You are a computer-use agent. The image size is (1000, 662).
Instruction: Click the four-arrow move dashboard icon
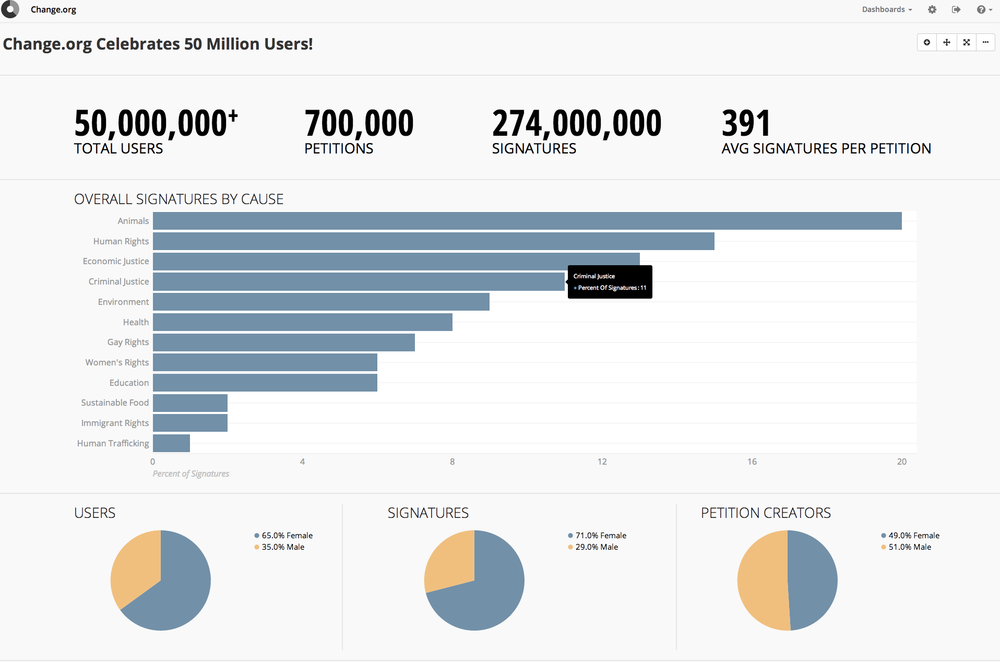click(x=946, y=42)
